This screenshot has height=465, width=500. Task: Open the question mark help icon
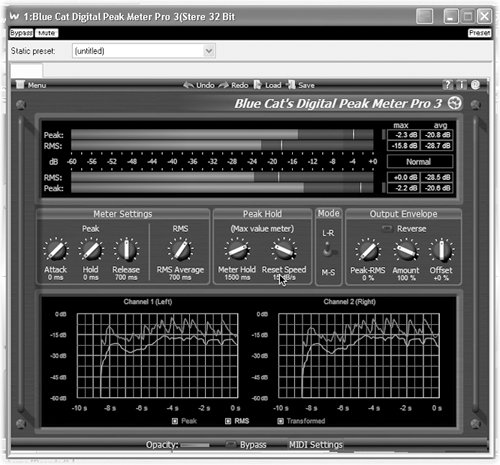[x=447, y=85]
